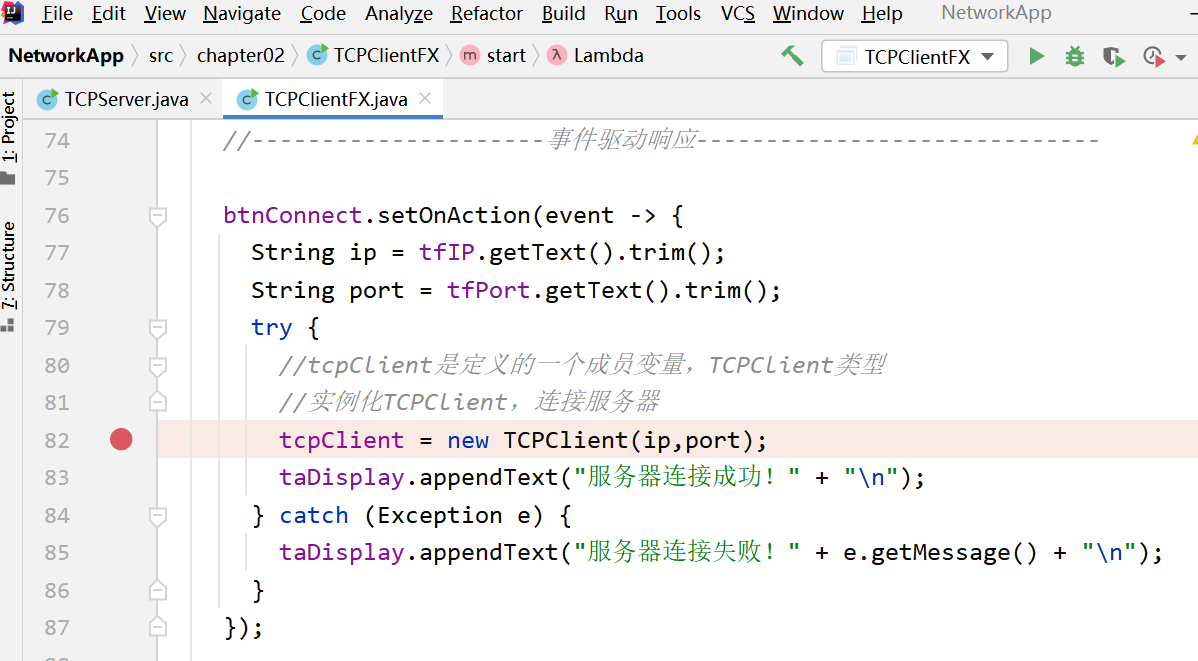Click fold end marker at line 81
Image resolution: width=1198 pixels, height=661 pixels.
click(x=157, y=402)
